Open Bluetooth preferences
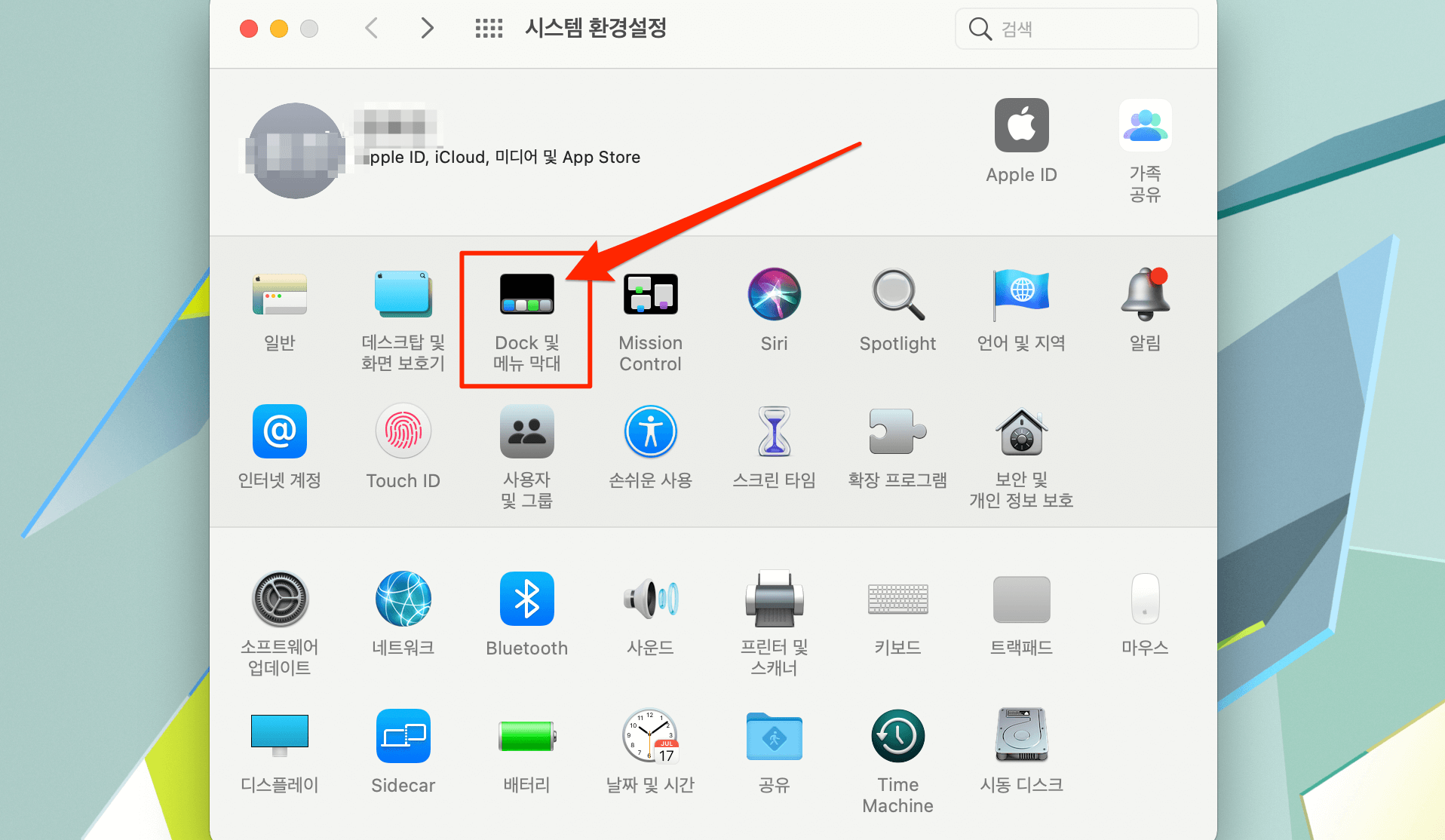The height and width of the screenshot is (840, 1445). click(x=527, y=599)
